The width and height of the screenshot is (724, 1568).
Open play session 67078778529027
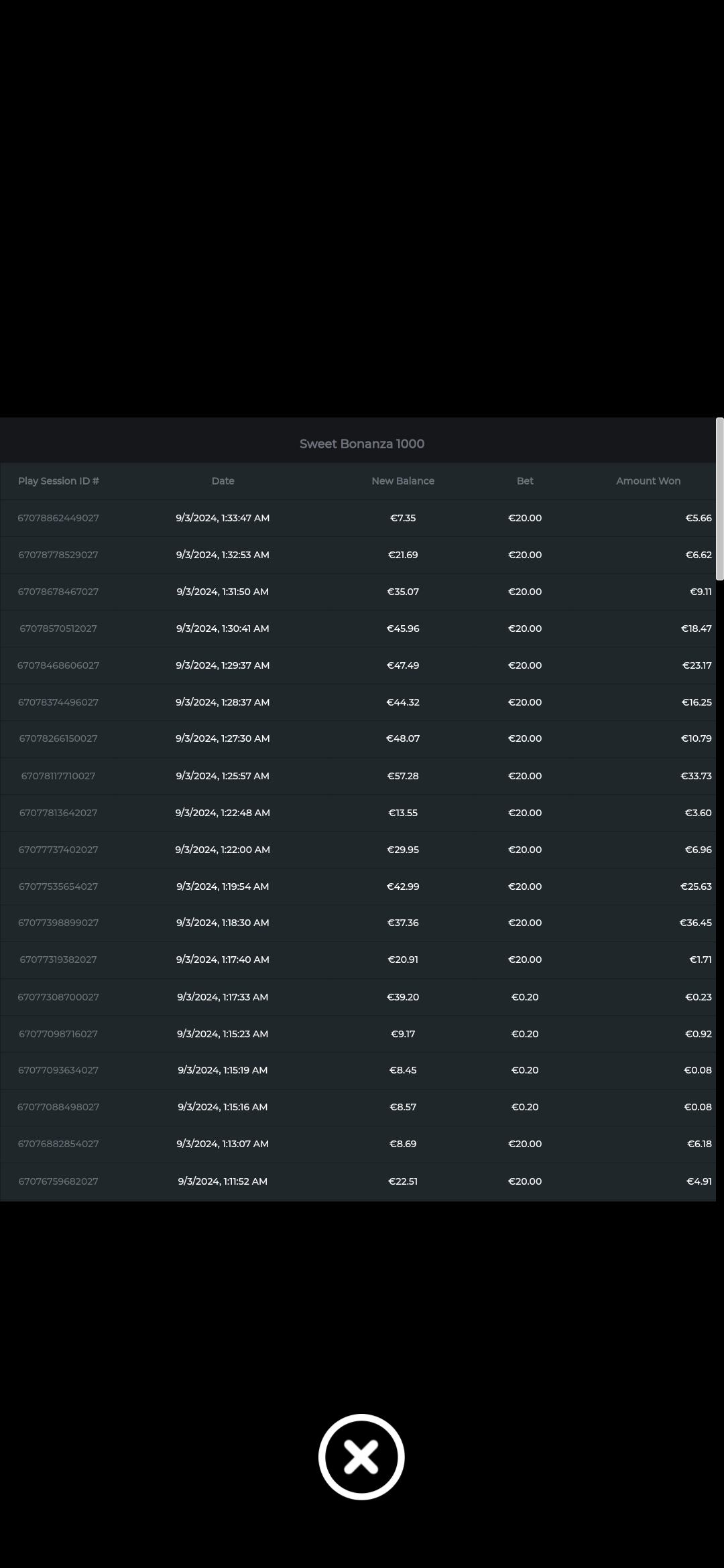(58, 555)
